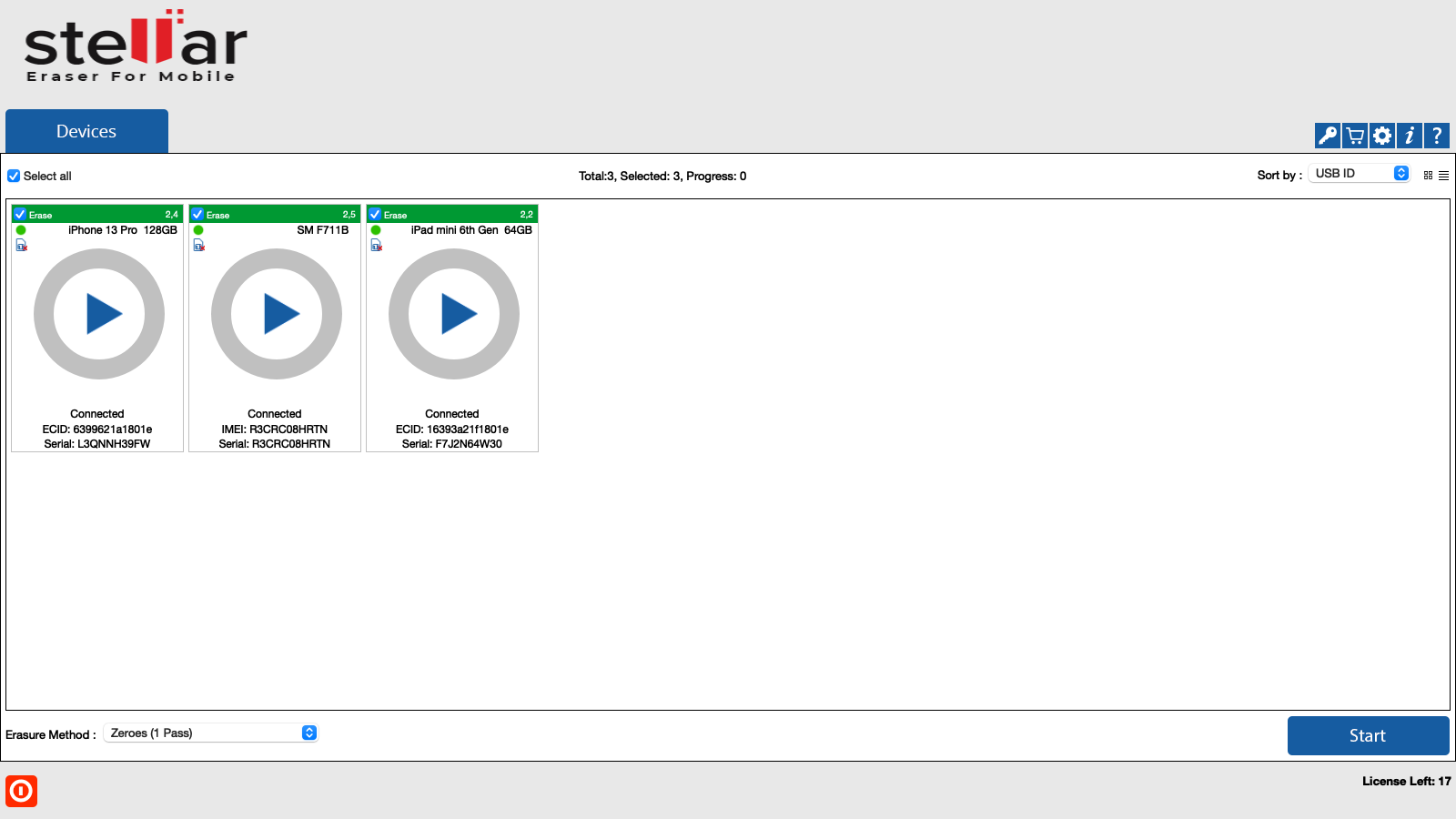Image resolution: width=1456 pixels, height=819 pixels.
Task: Click the License Left: 17 text
Action: pos(1406,781)
